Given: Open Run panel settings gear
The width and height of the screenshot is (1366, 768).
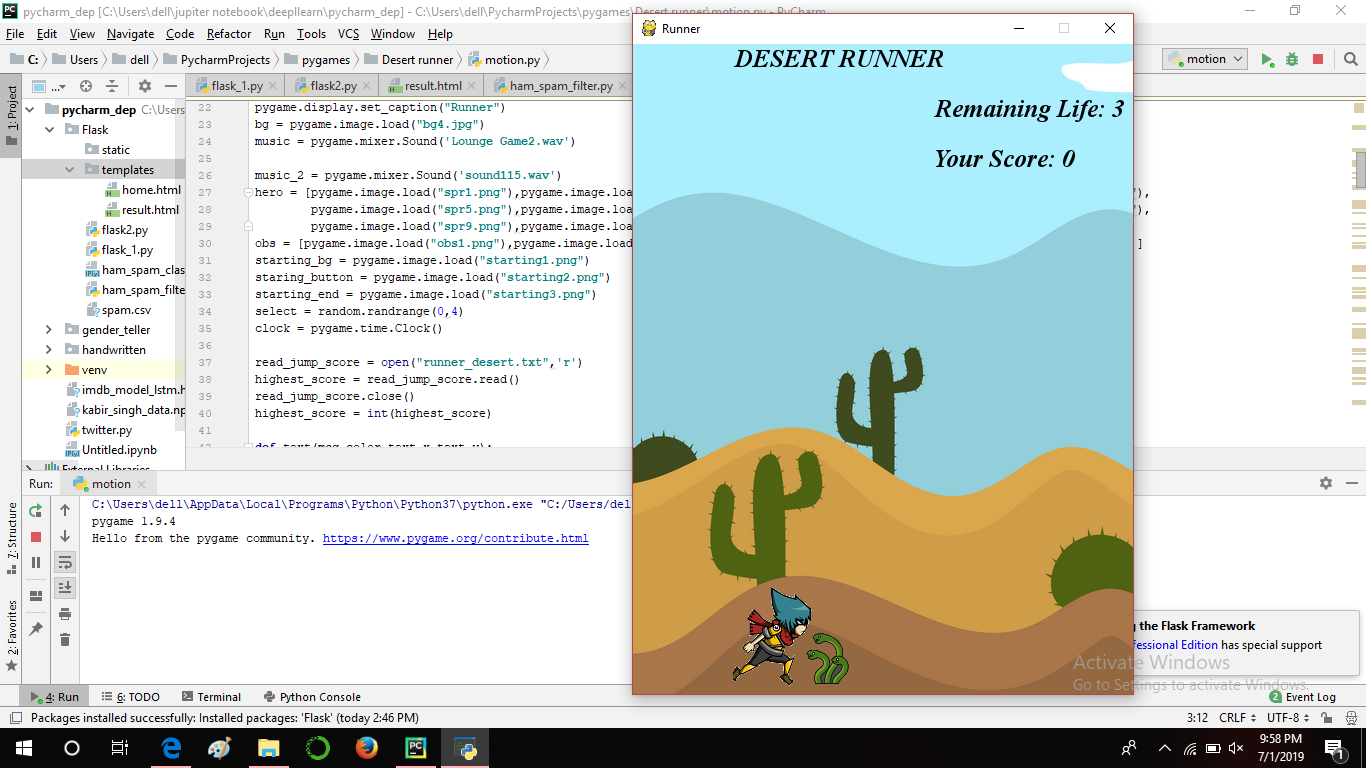Looking at the screenshot, I should 1326,482.
